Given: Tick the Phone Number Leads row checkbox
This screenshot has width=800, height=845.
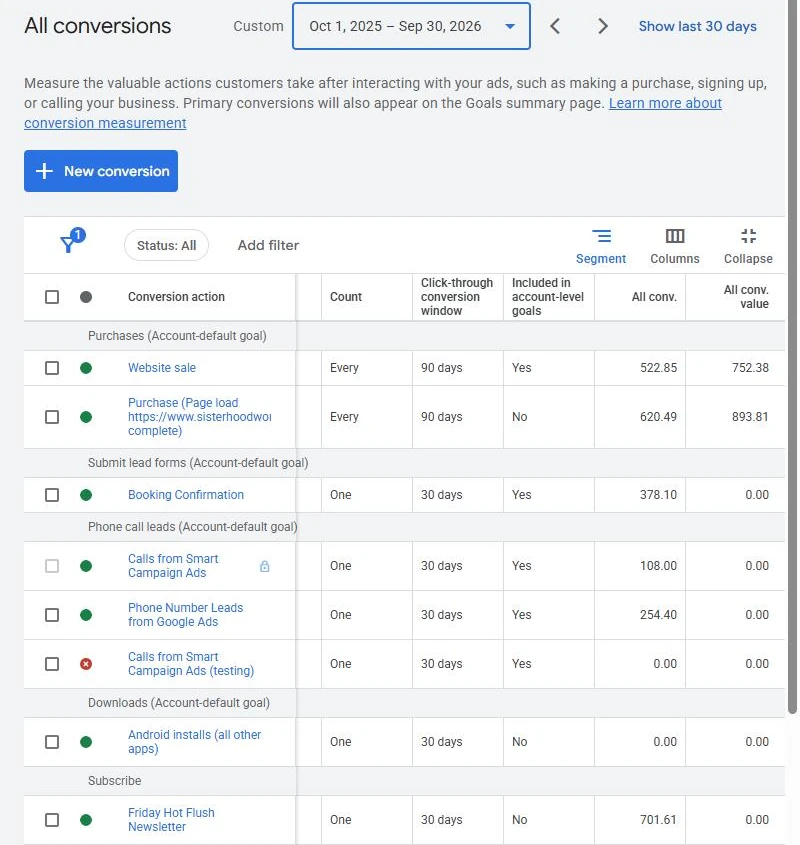Looking at the screenshot, I should click(x=52, y=615).
